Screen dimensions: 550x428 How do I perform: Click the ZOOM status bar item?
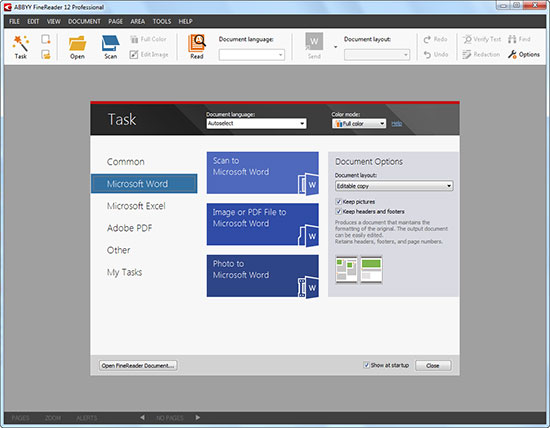53,418
